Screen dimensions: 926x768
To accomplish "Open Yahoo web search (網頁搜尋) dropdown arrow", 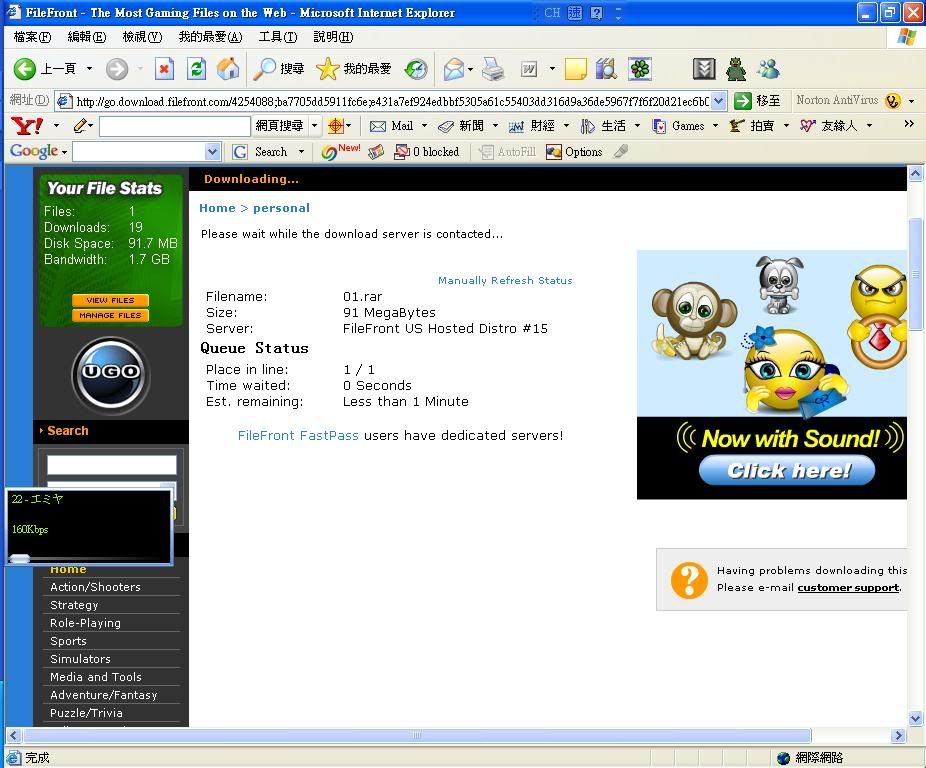I will (x=315, y=125).
